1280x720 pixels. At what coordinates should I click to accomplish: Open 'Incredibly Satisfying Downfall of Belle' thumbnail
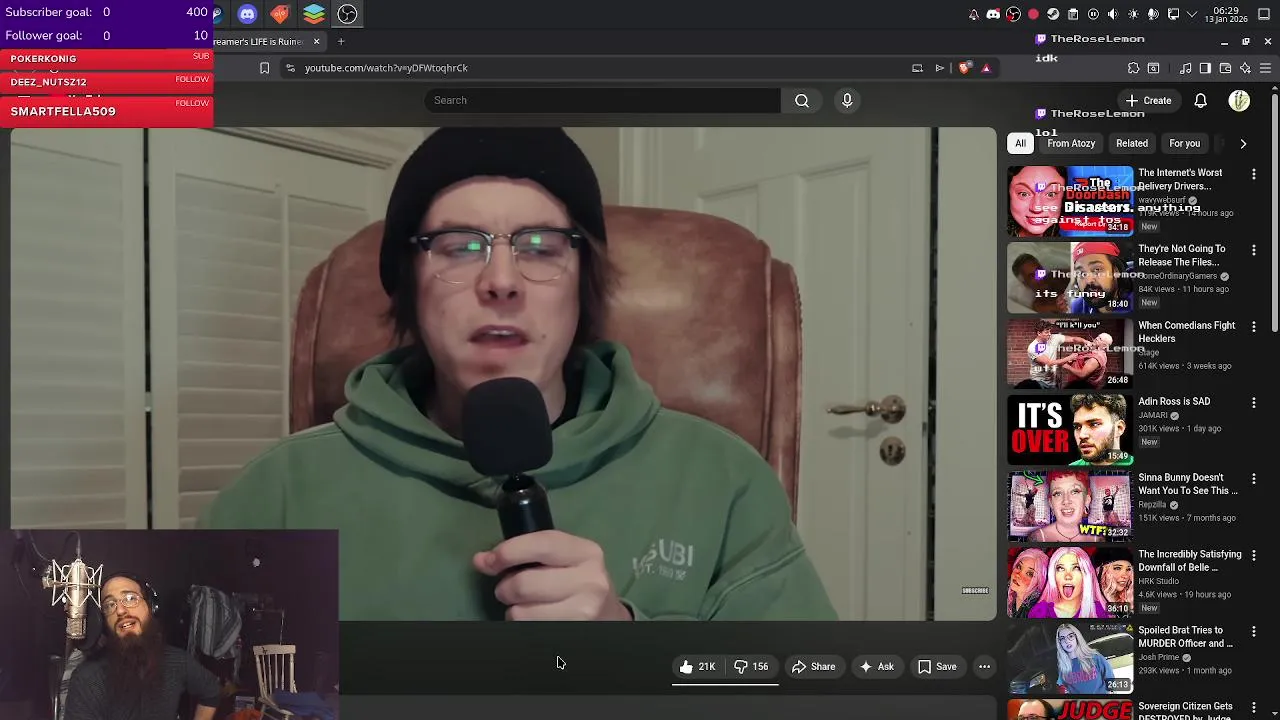coord(1070,583)
